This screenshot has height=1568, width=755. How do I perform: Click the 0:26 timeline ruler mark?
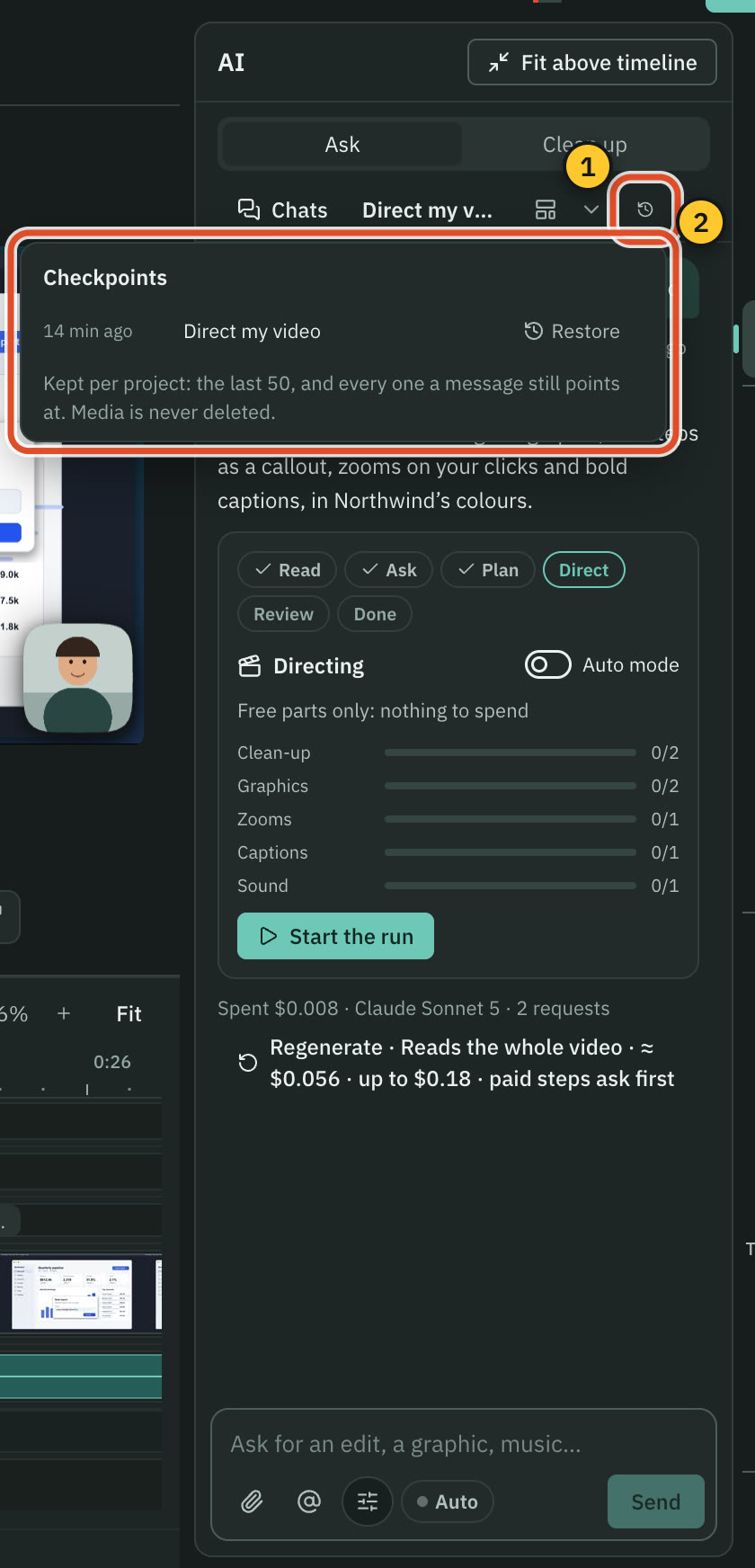coord(112,1062)
